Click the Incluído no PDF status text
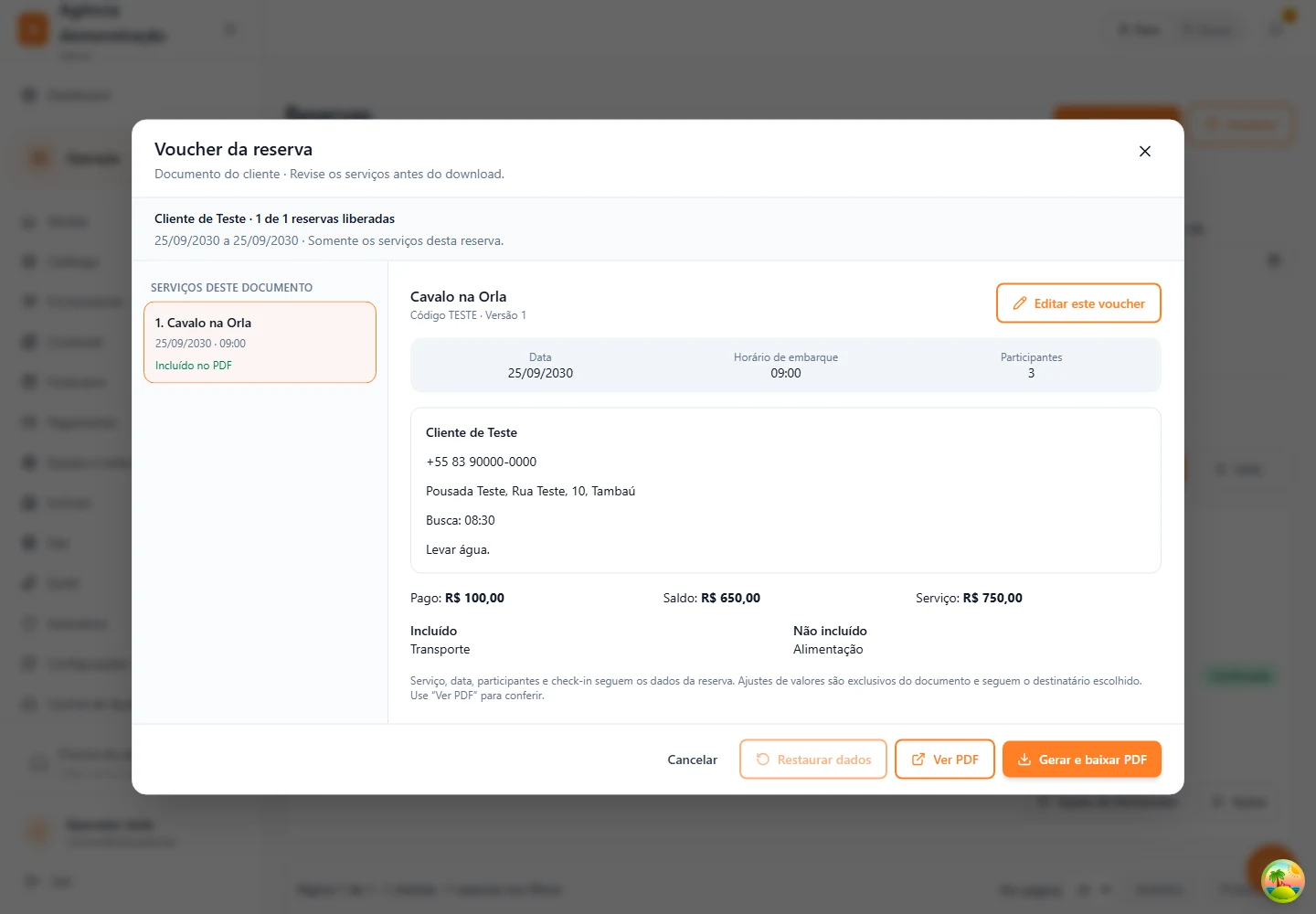Image resolution: width=1316 pixels, height=914 pixels. pos(194,366)
